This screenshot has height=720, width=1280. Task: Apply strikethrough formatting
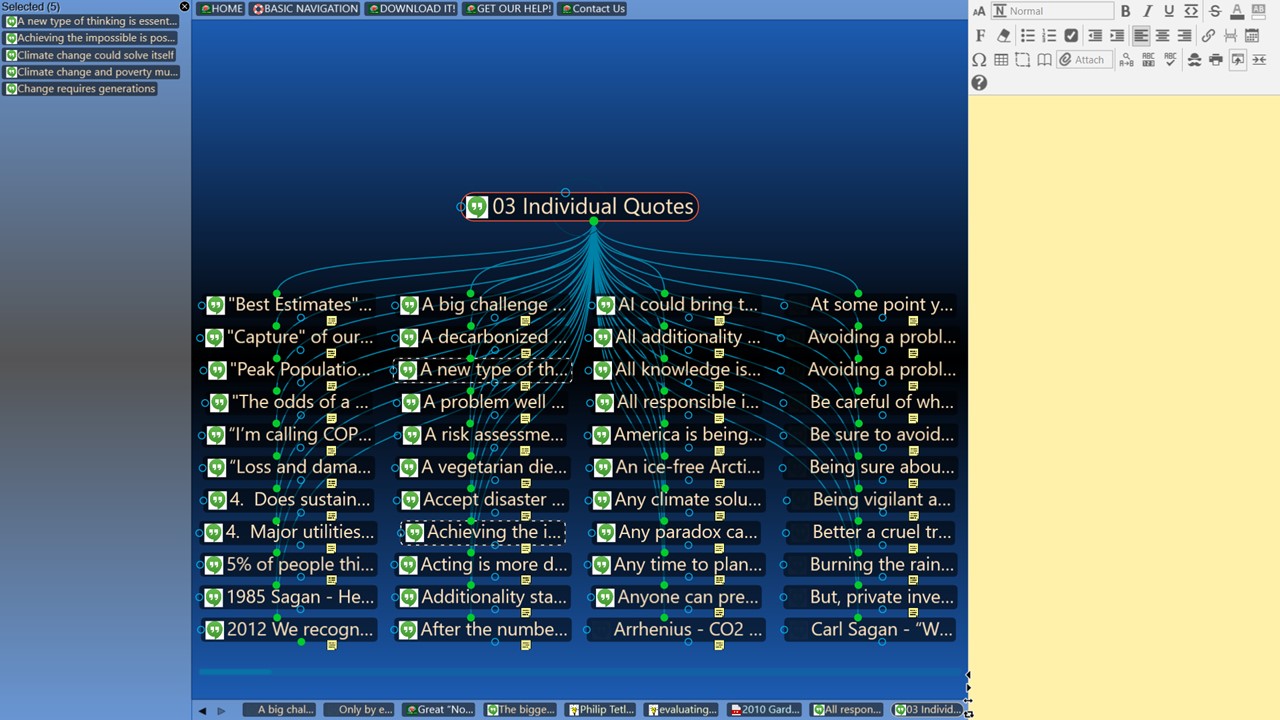(1215, 11)
